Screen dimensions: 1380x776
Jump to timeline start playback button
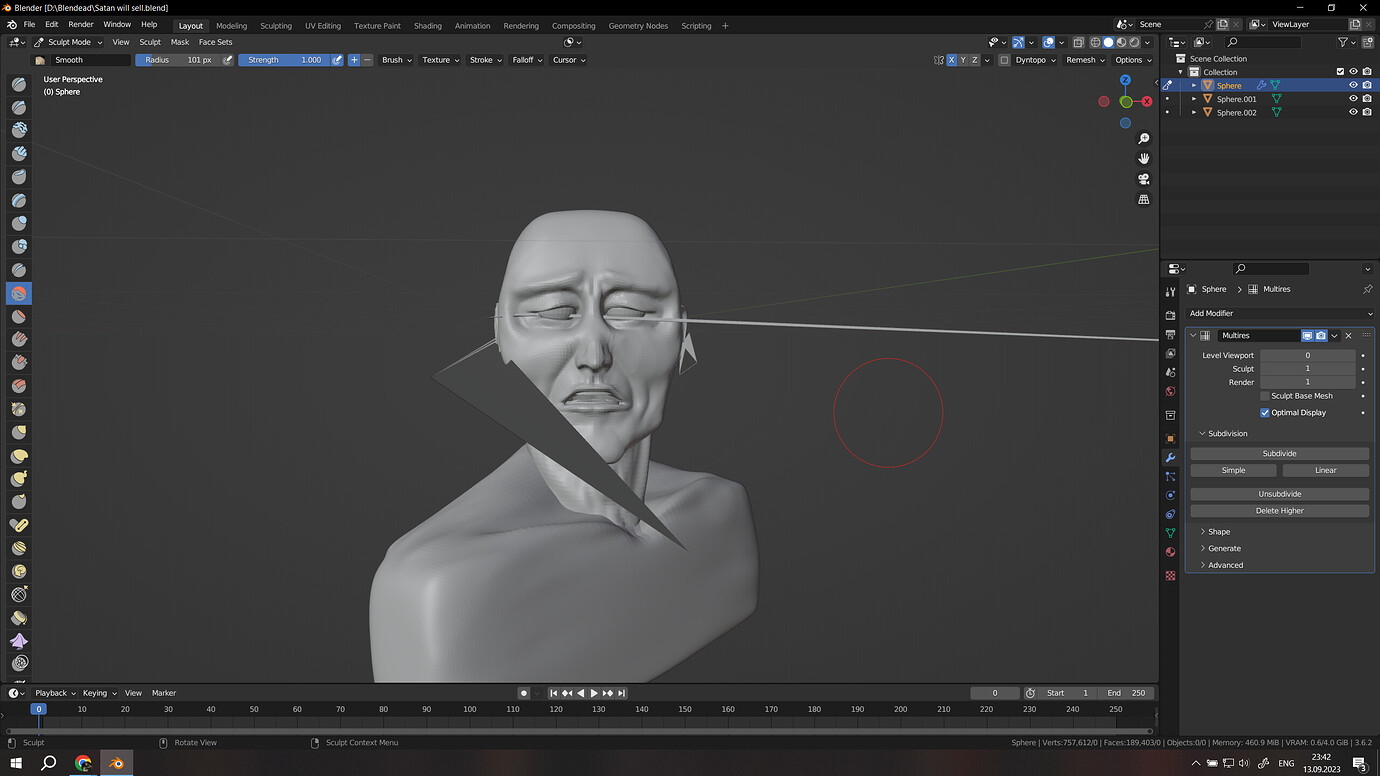click(x=553, y=693)
